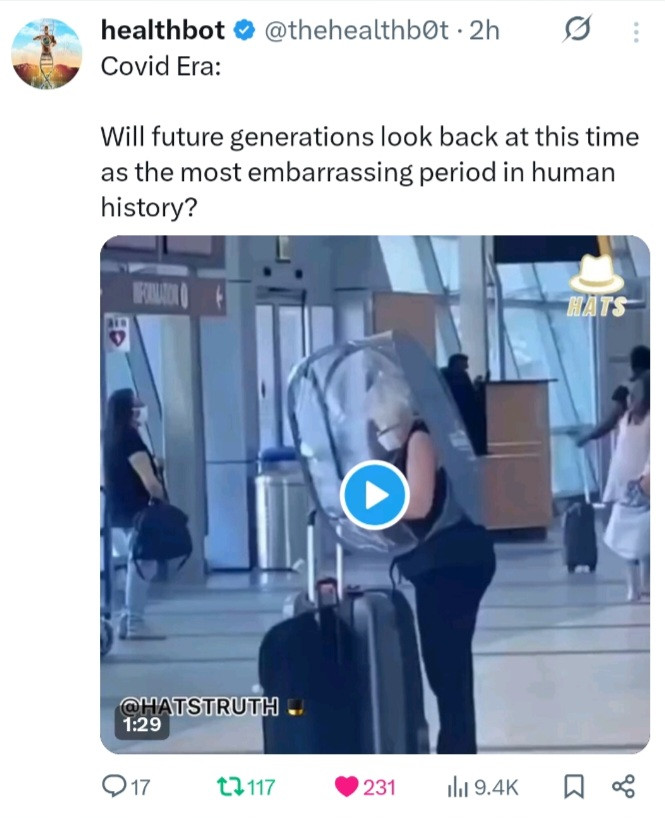Screen dimensions: 665x818
Task: Click the 2h timestamp
Action: click(484, 31)
